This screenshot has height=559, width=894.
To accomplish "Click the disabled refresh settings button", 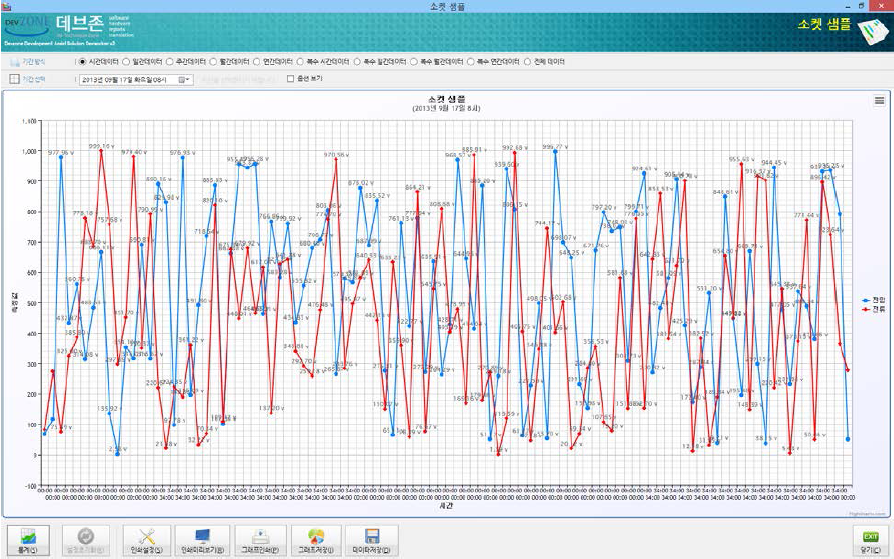I will (86, 540).
